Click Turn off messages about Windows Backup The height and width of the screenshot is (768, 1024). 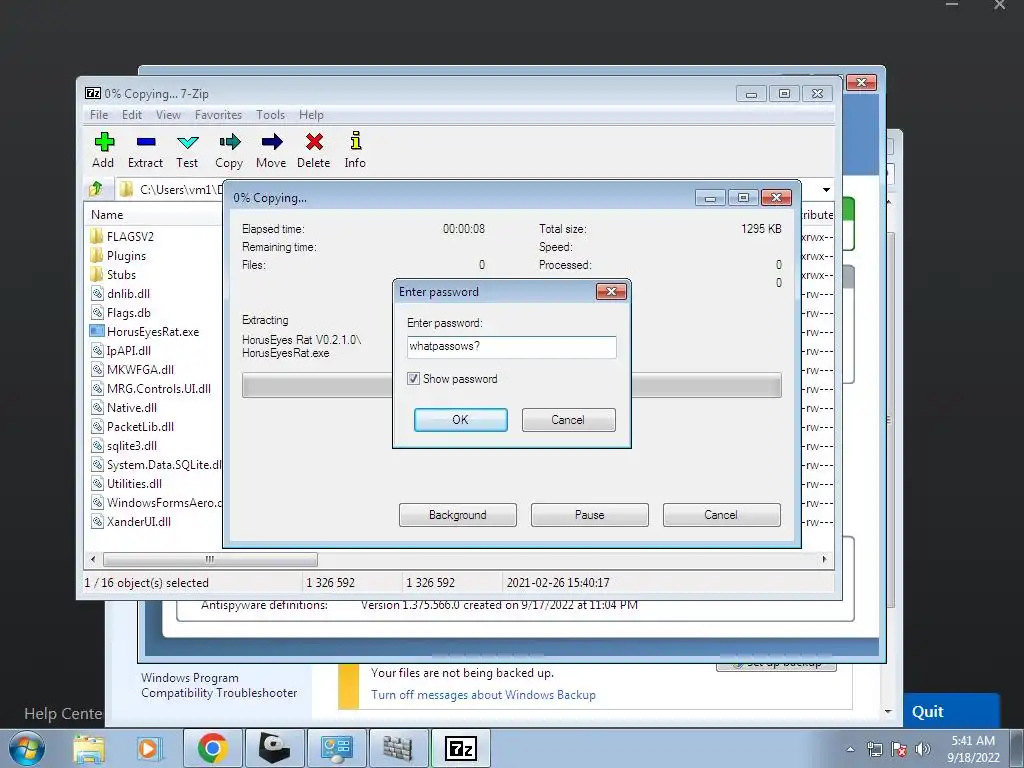[483, 695]
